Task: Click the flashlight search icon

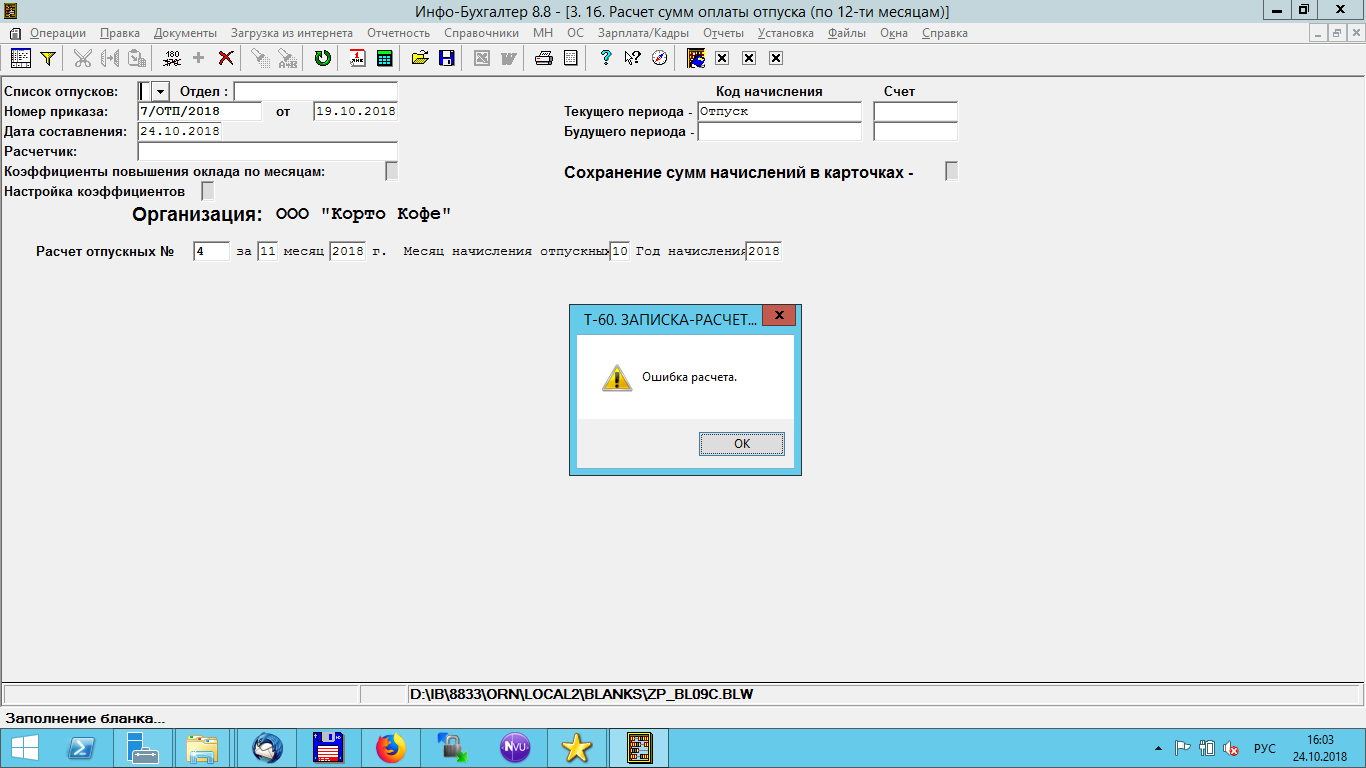Action: (260, 58)
